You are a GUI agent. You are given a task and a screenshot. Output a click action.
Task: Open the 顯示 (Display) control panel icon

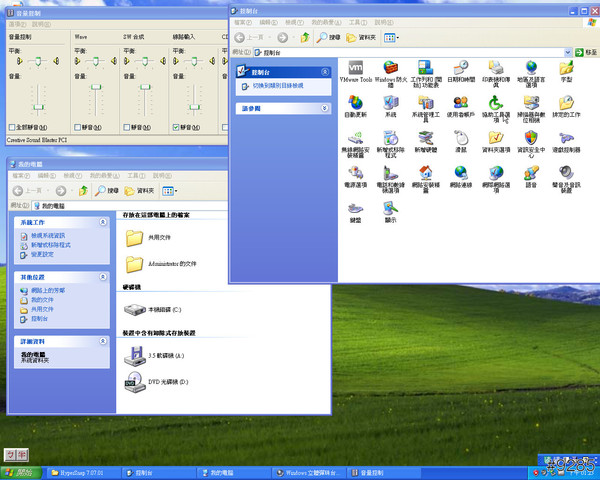(390, 207)
